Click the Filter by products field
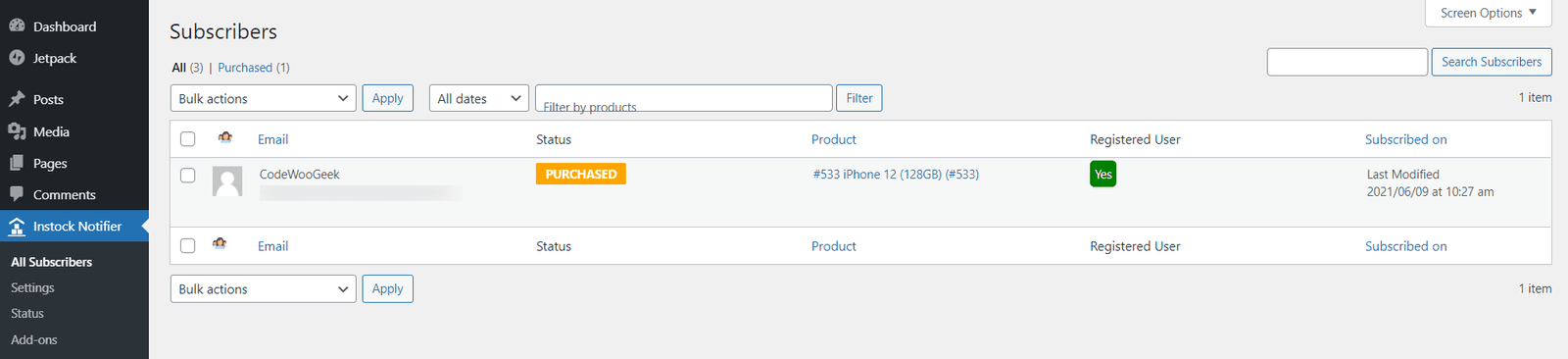Image resolution: width=1568 pixels, height=359 pixels. [684, 98]
